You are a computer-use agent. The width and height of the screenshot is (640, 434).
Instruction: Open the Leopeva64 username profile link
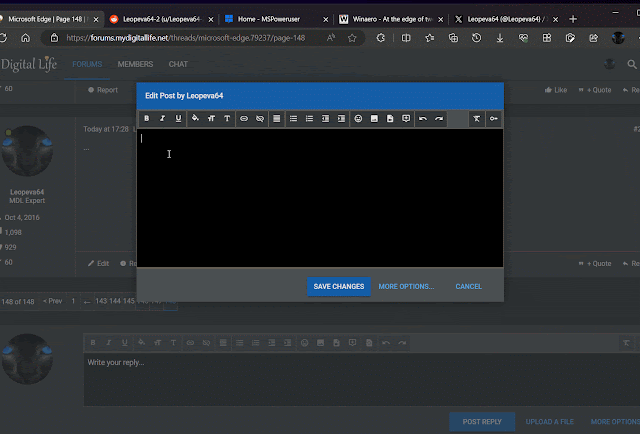tap(27, 192)
